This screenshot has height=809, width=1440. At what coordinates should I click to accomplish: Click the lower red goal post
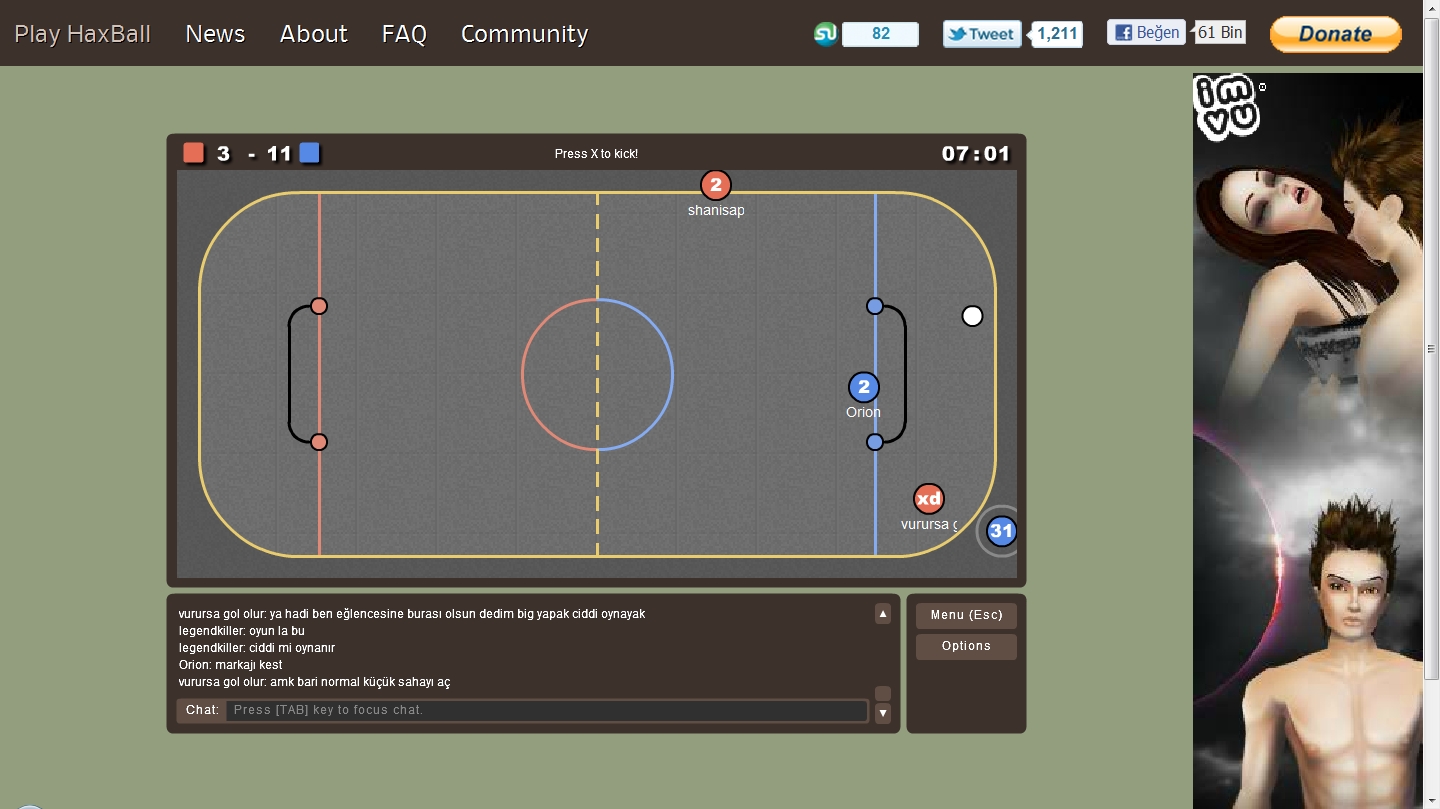coord(319,442)
